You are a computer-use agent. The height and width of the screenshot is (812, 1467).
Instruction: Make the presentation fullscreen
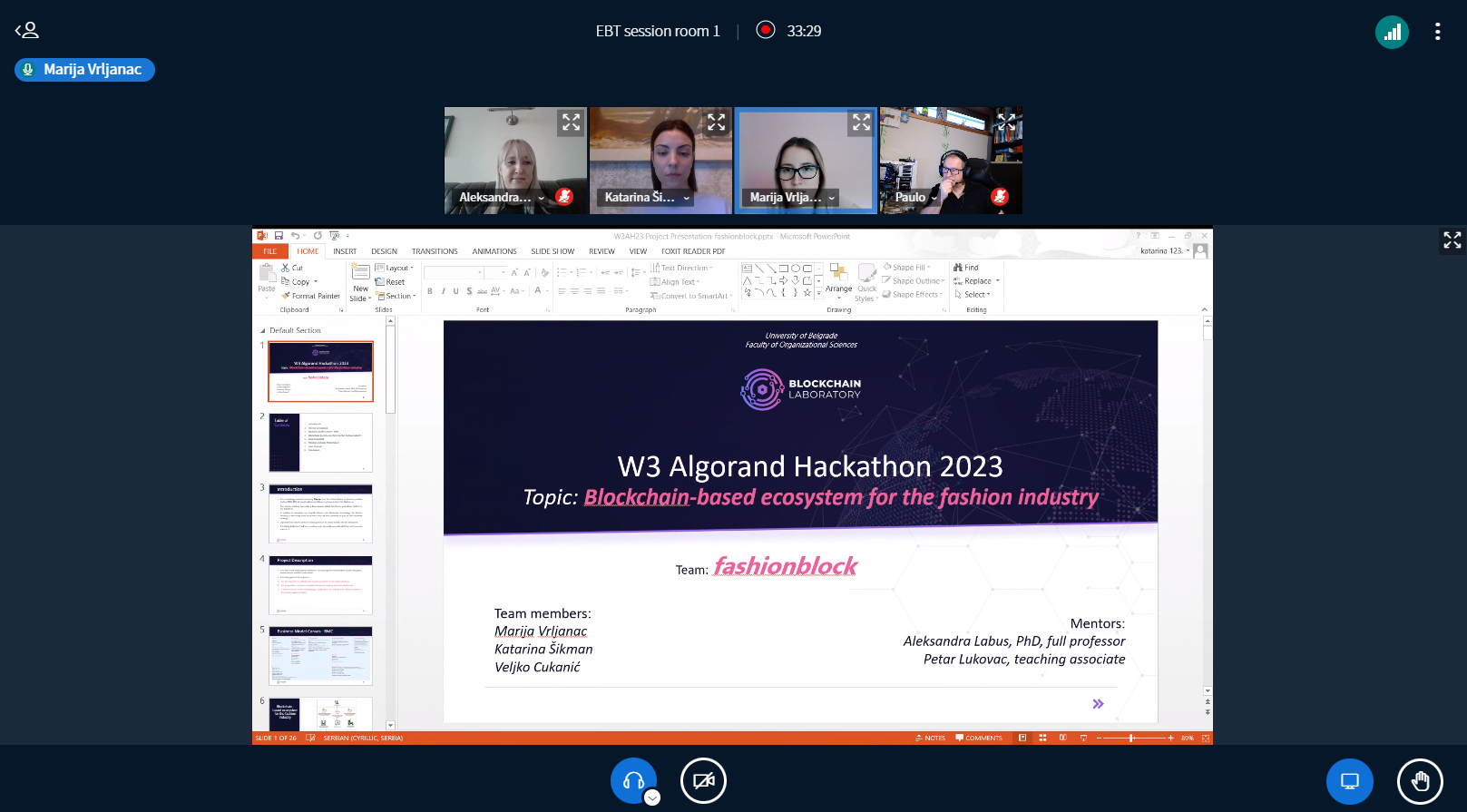coord(1452,240)
